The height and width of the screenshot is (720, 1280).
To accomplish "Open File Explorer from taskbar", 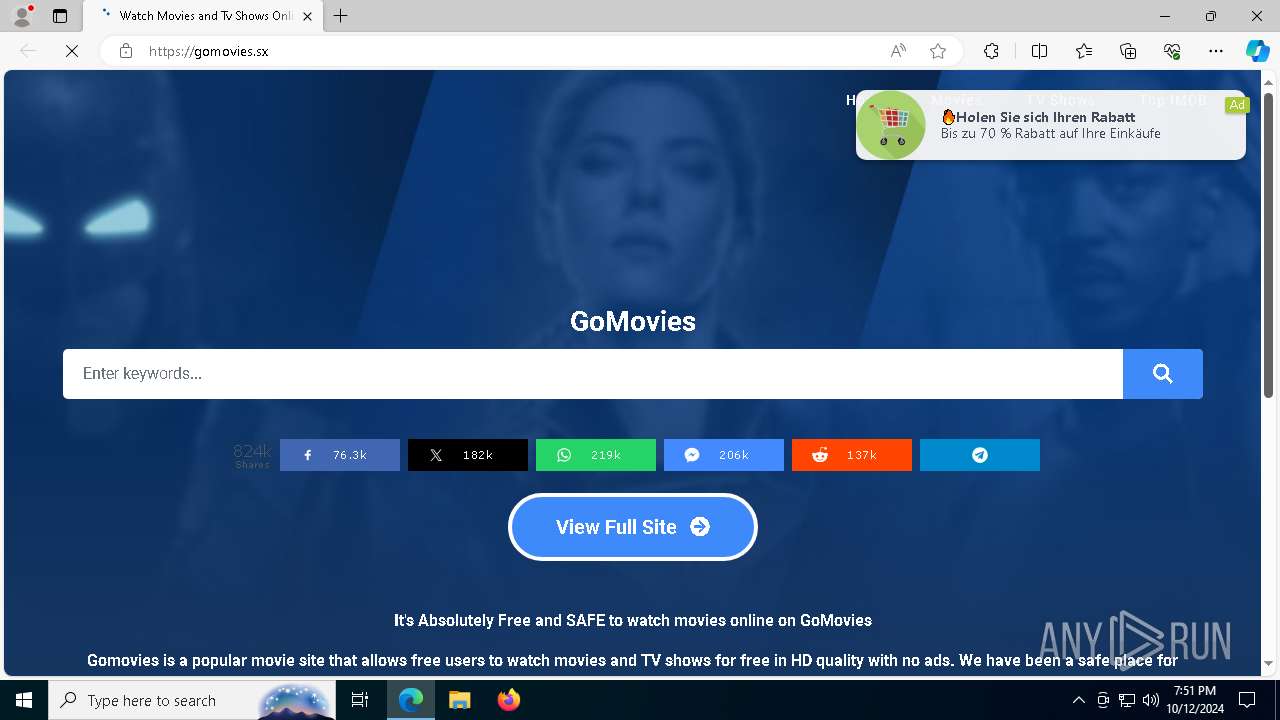I will pos(459,700).
